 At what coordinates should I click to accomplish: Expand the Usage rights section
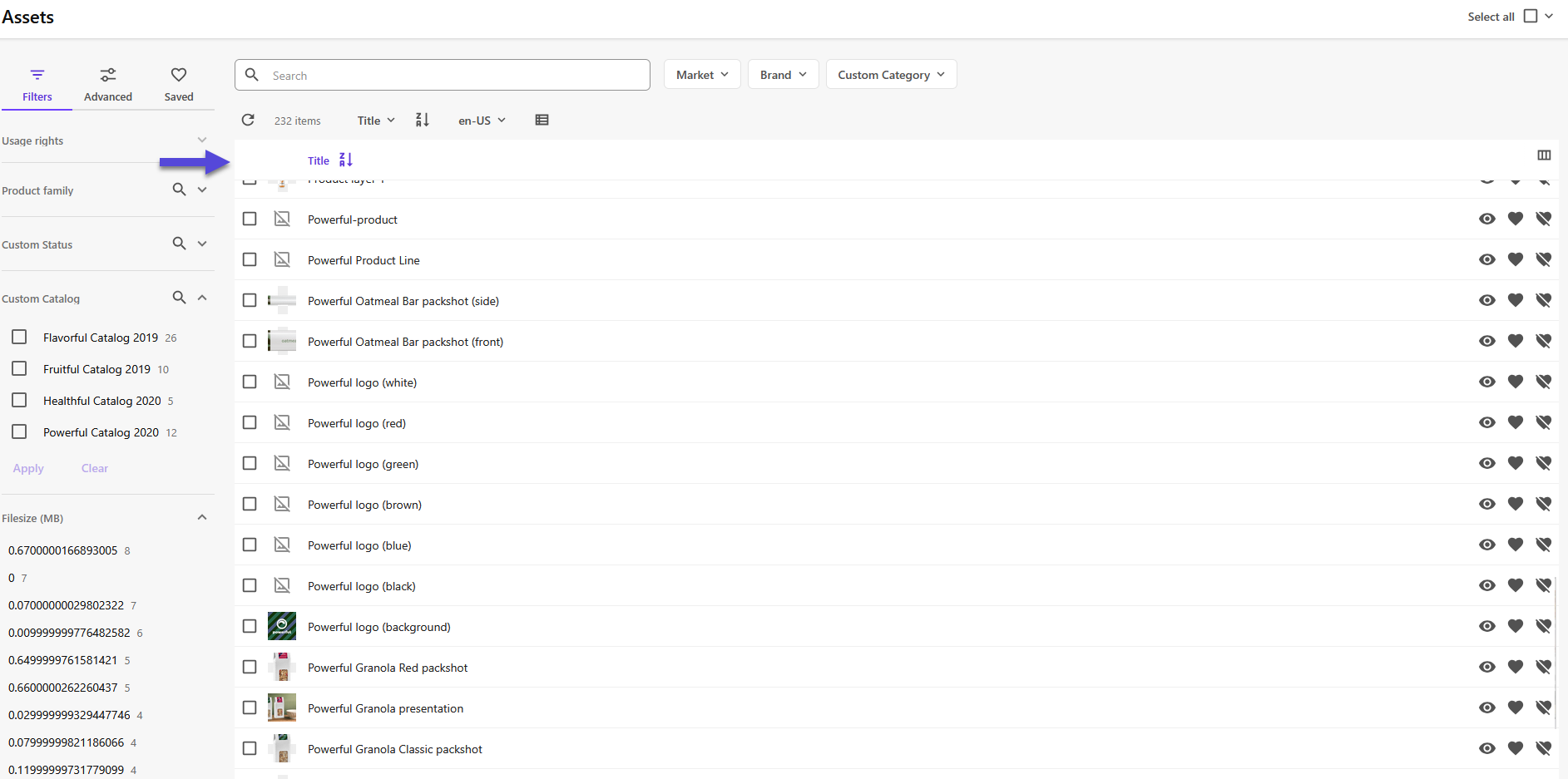click(x=201, y=140)
